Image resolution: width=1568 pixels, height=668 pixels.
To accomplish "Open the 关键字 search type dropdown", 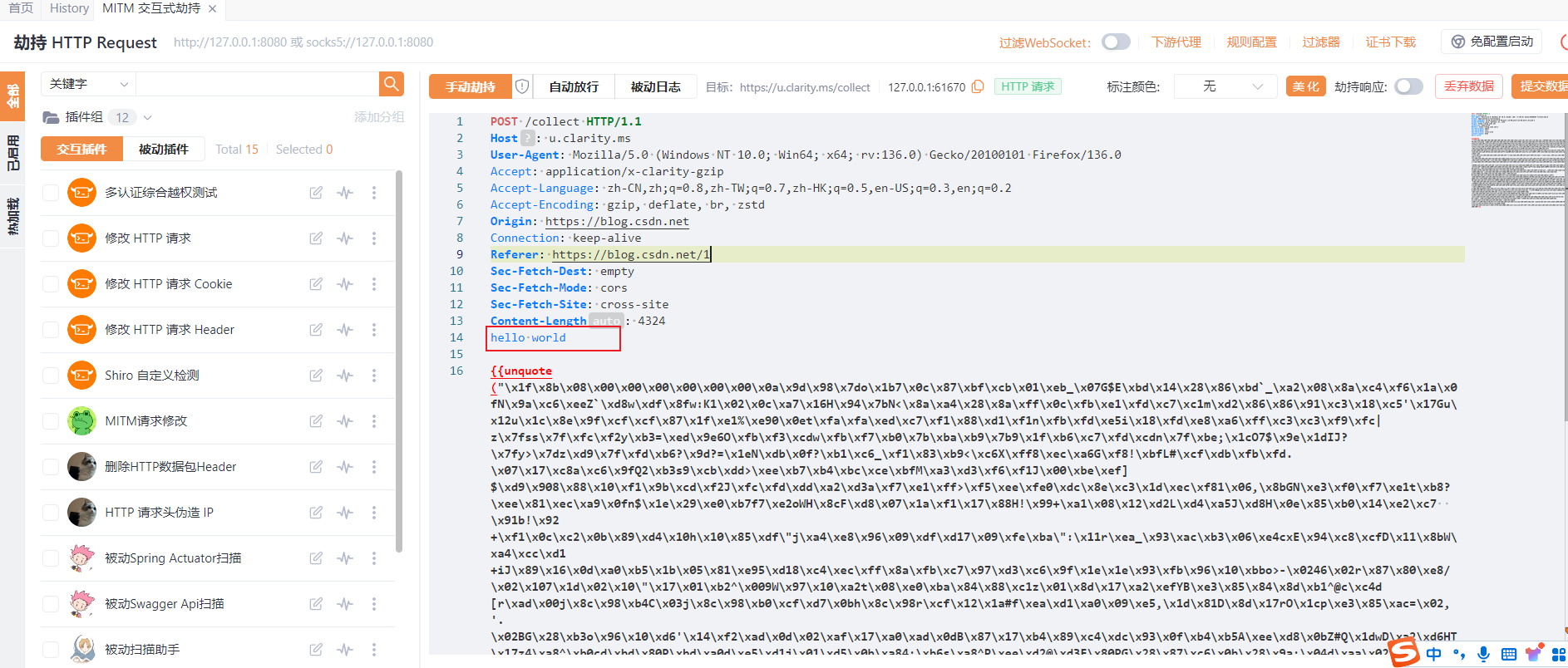I will tap(89, 84).
